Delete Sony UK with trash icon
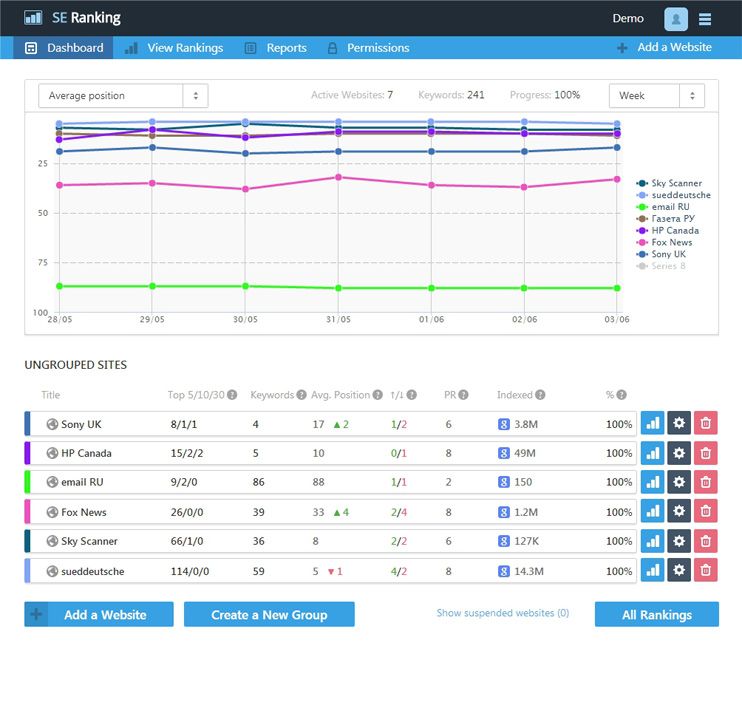This screenshot has width=742, height=714. (706, 423)
